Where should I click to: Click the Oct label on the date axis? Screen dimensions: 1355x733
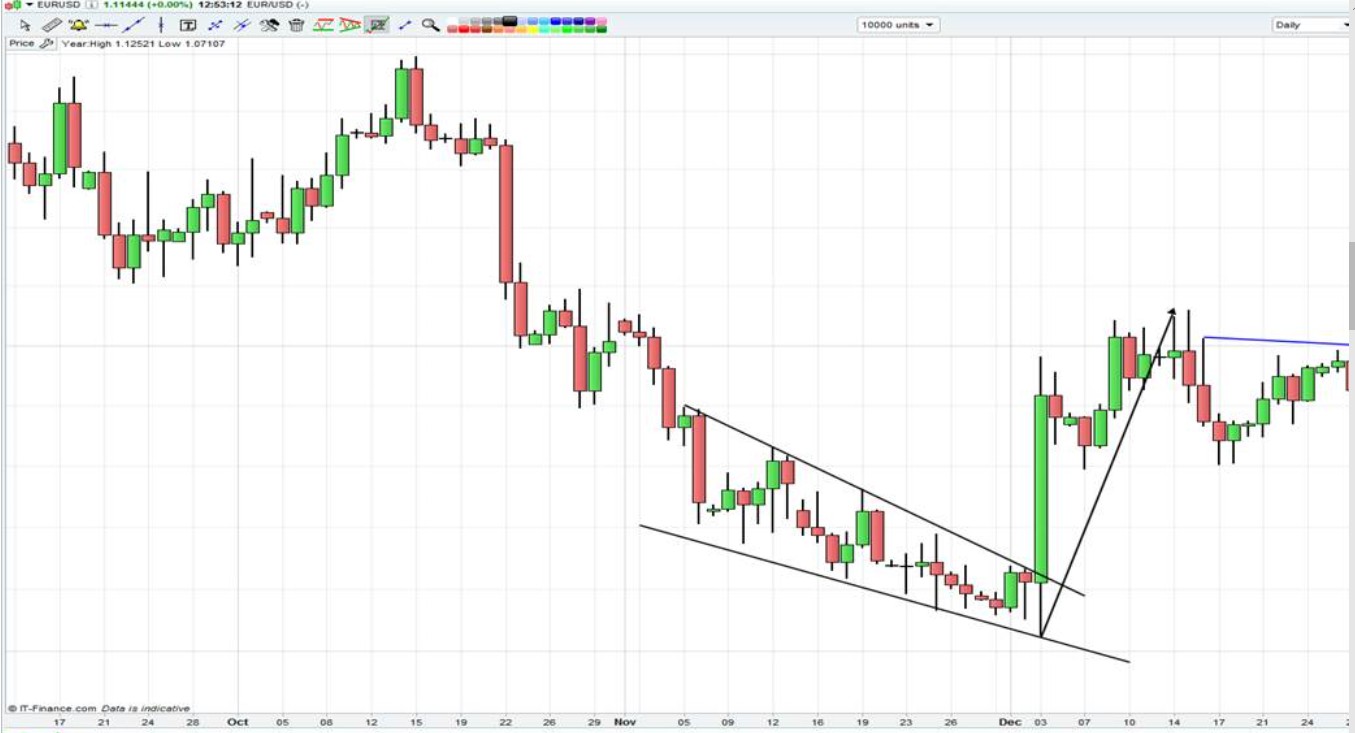[x=238, y=722]
